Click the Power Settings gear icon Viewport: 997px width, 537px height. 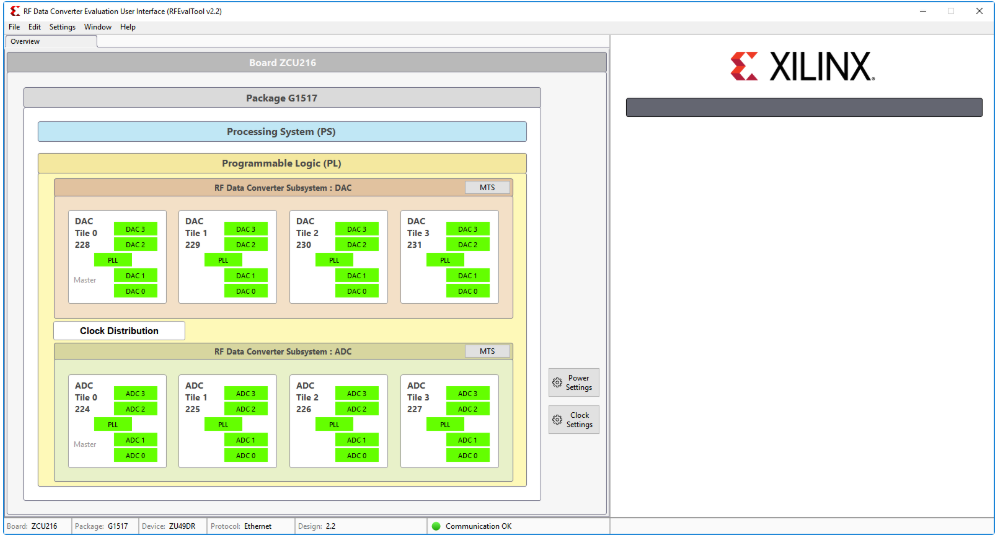pos(558,383)
